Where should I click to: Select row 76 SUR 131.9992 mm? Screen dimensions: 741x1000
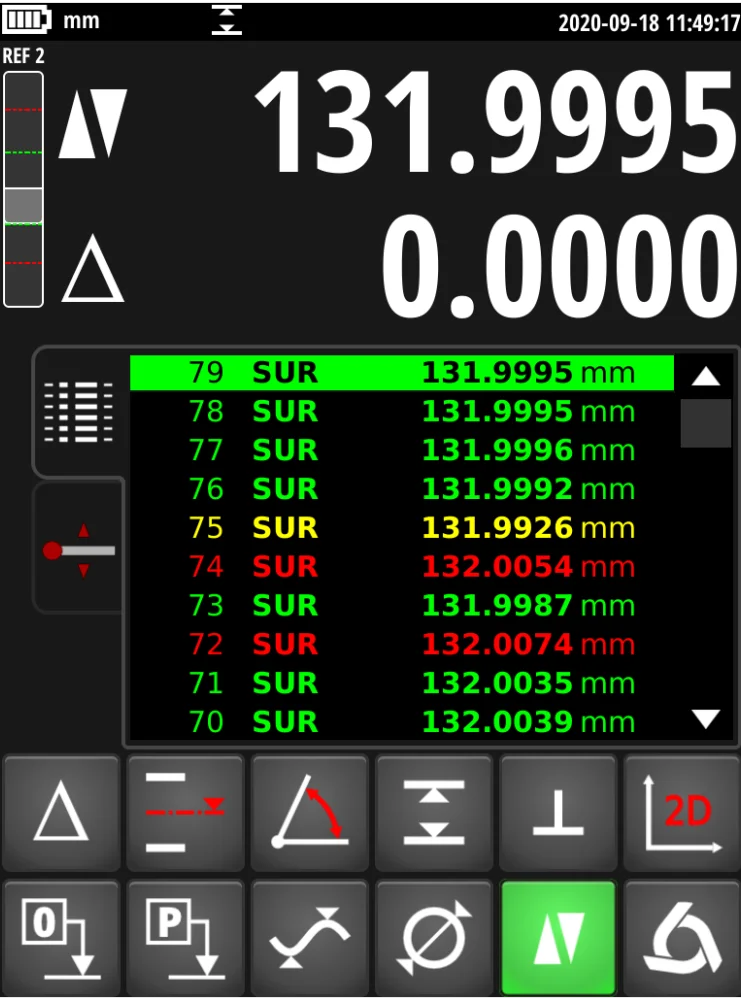[x=402, y=489]
